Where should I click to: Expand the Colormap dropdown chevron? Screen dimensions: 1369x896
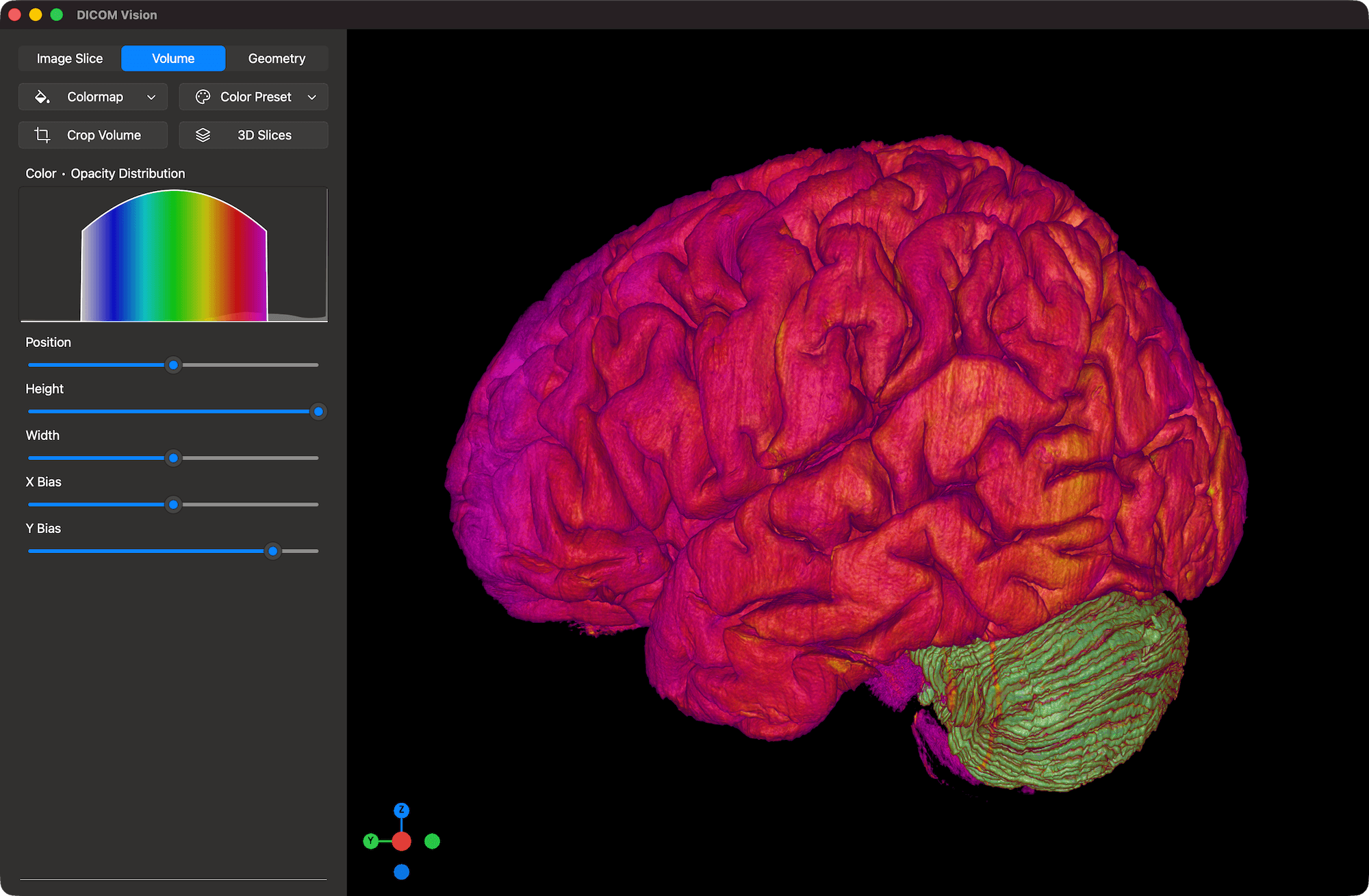[x=151, y=97]
